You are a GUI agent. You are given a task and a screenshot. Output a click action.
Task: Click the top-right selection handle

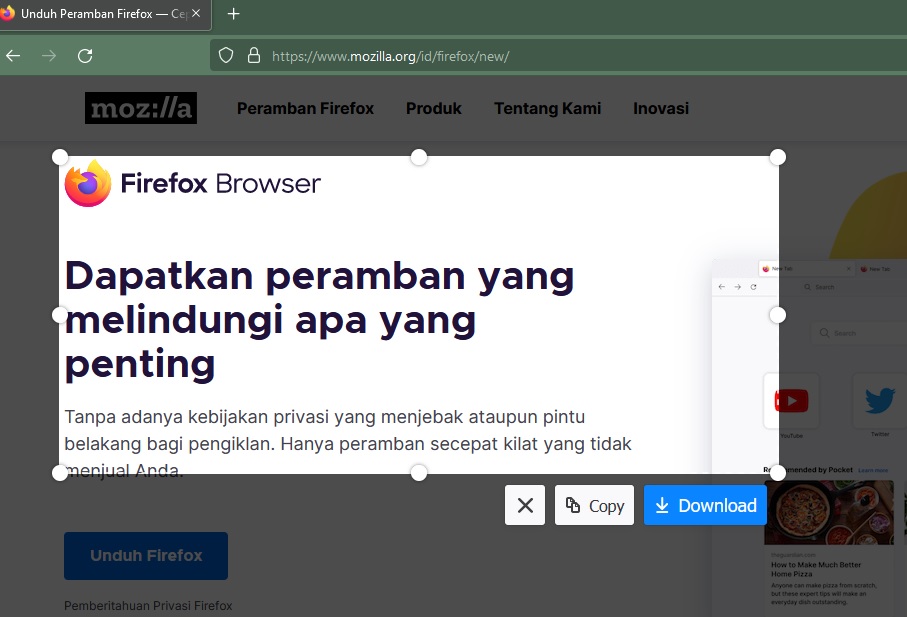point(778,157)
